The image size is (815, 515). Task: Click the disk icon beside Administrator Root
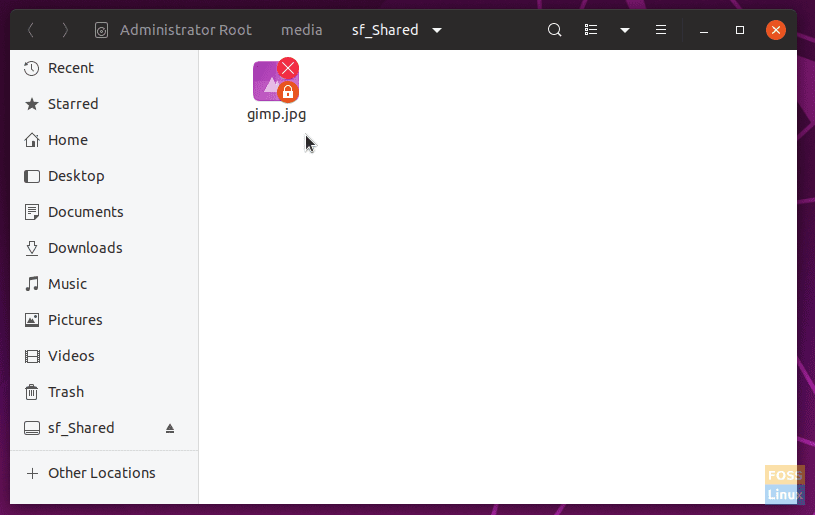pyautogui.click(x=101, y=30)
